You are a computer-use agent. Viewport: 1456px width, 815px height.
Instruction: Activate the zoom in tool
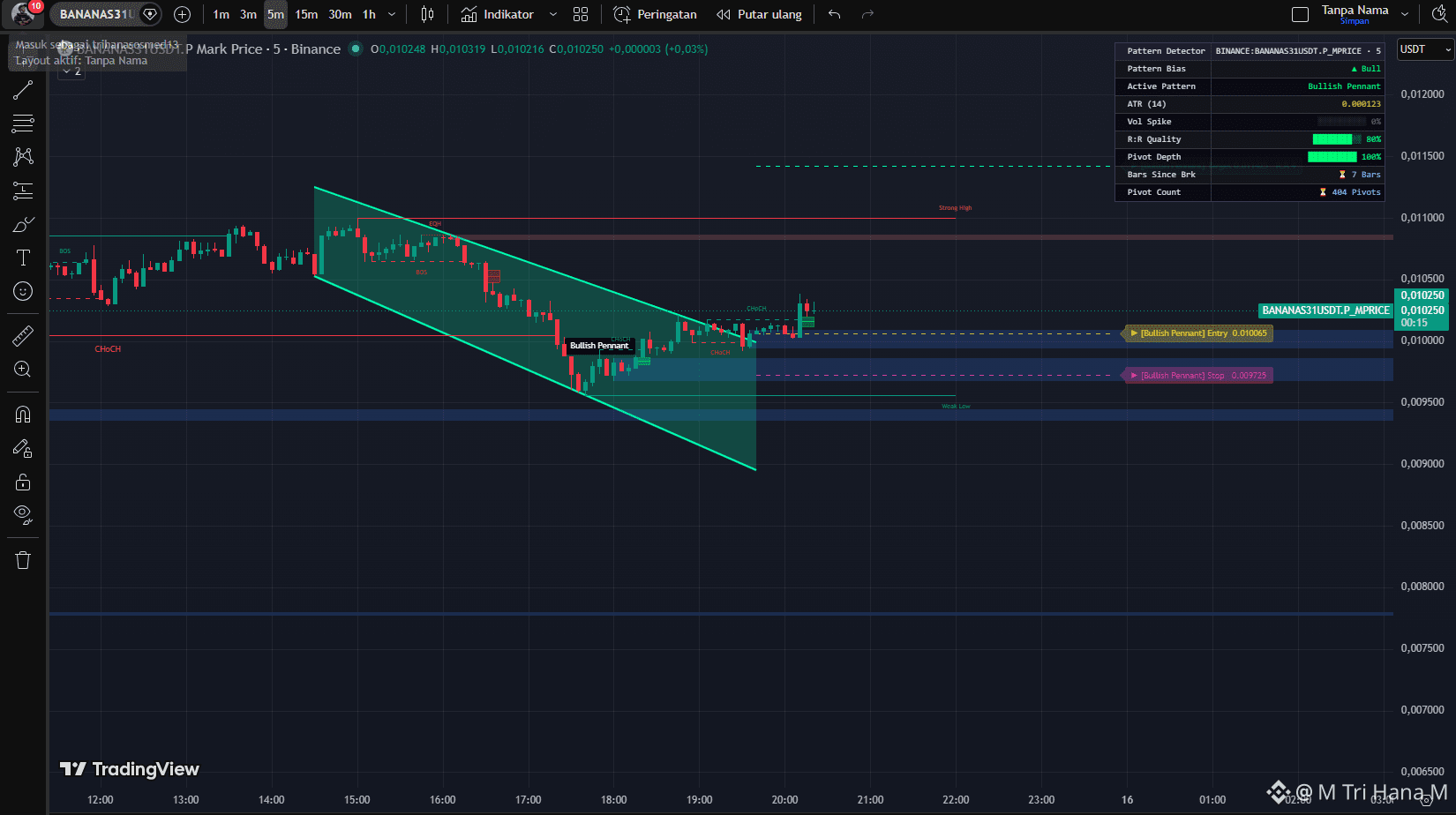click(x=23, y=369)
